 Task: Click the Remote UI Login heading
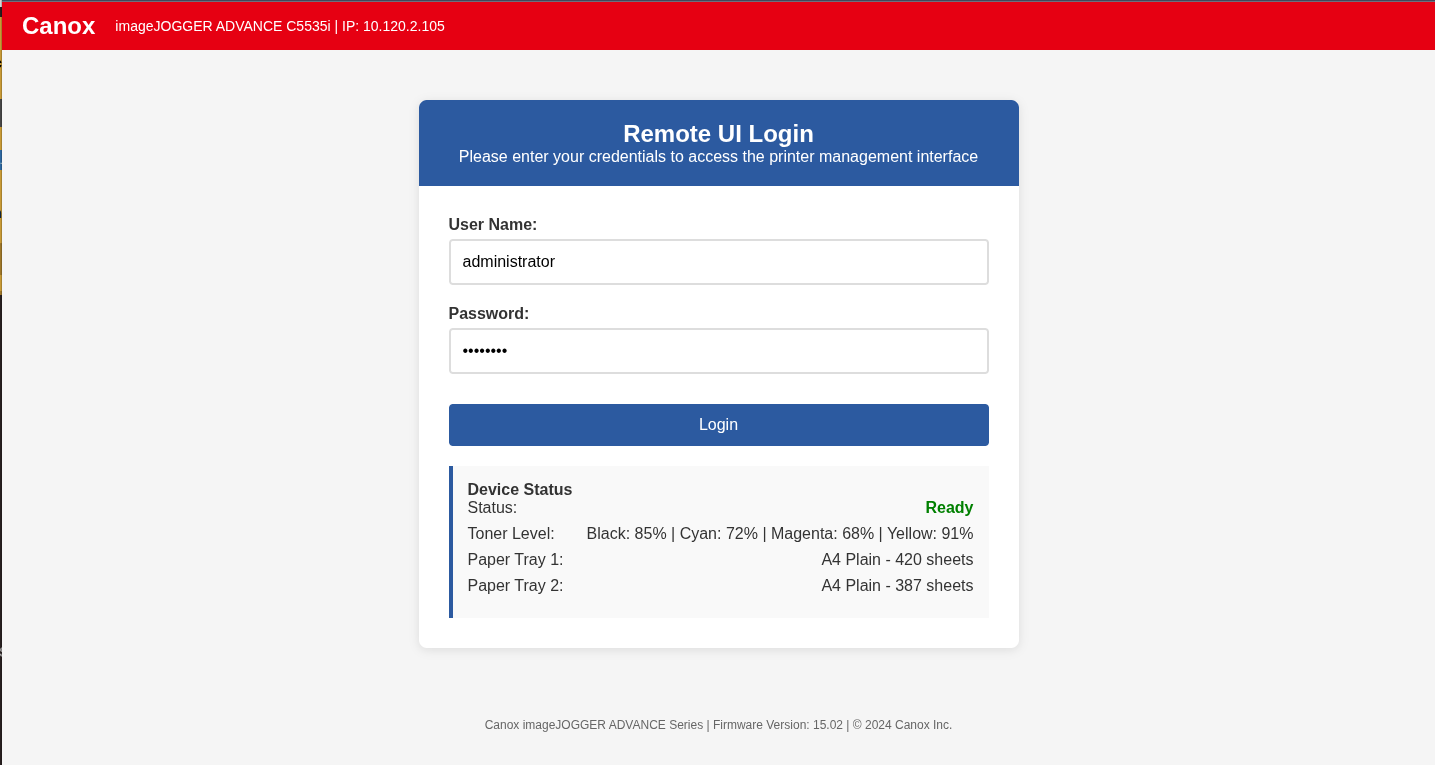[x=718, y=134]
